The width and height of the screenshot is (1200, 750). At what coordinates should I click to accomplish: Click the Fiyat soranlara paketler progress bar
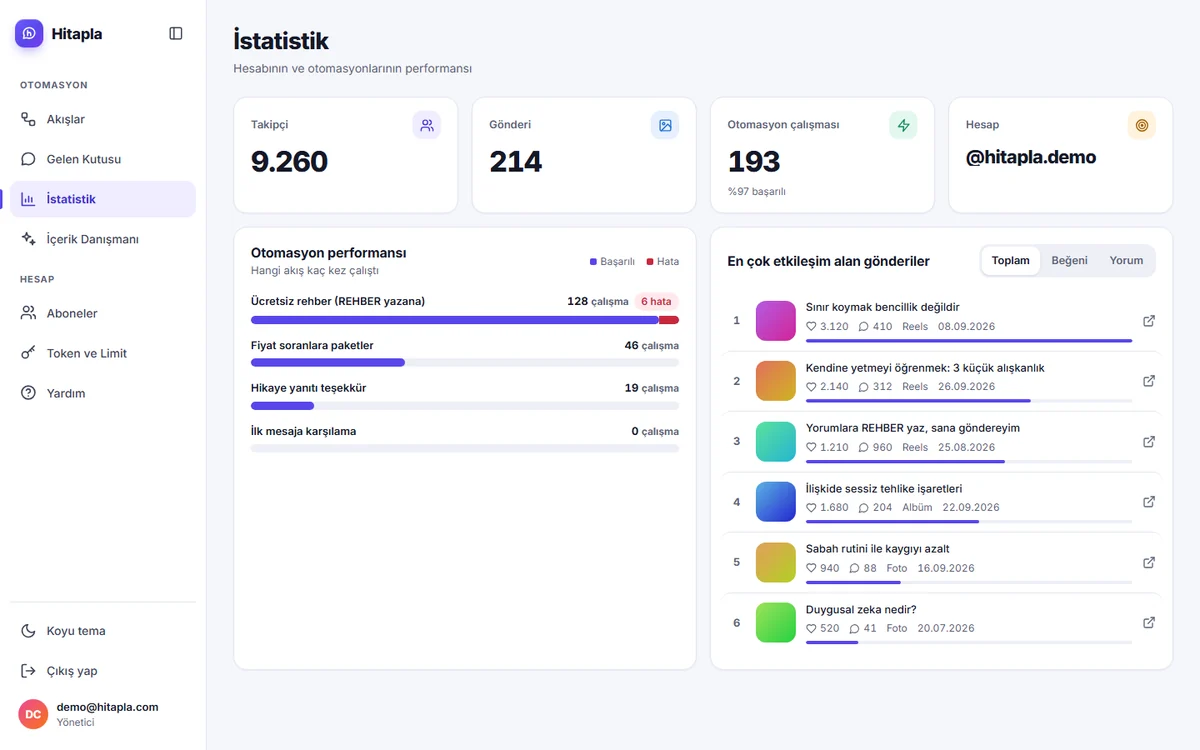[x=465, y=363]
